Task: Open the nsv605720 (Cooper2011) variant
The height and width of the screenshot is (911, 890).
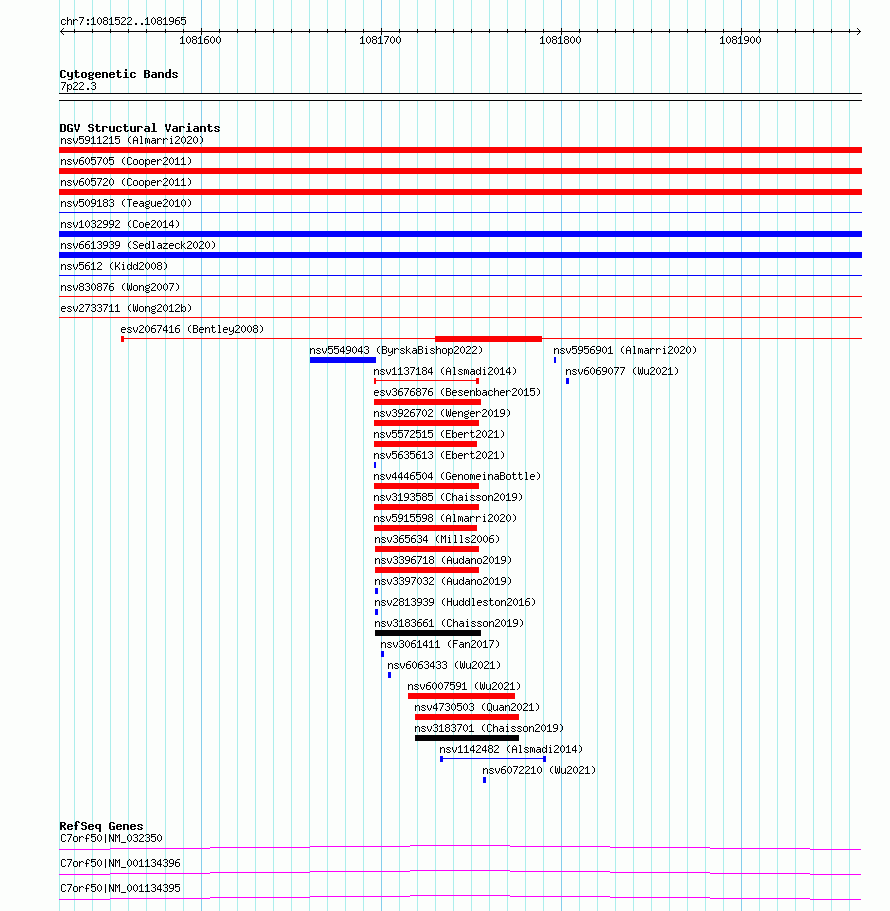Action: (x=126, y=182)
